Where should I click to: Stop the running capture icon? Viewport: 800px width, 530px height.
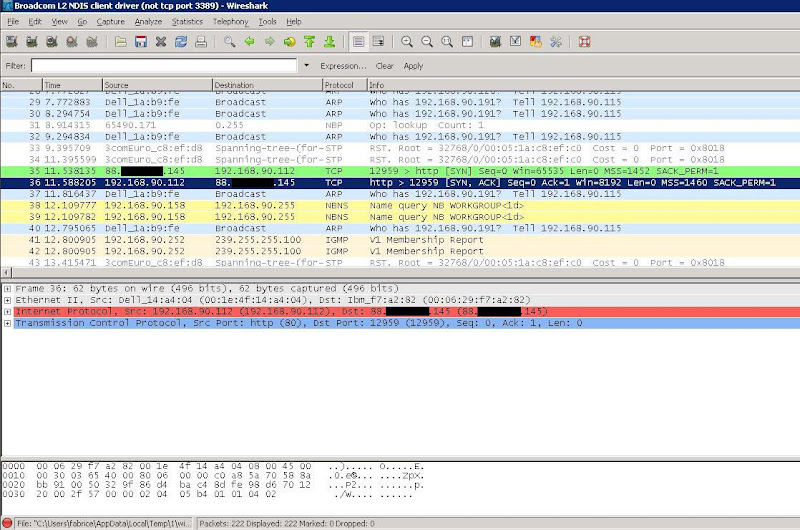coord(71,42)
